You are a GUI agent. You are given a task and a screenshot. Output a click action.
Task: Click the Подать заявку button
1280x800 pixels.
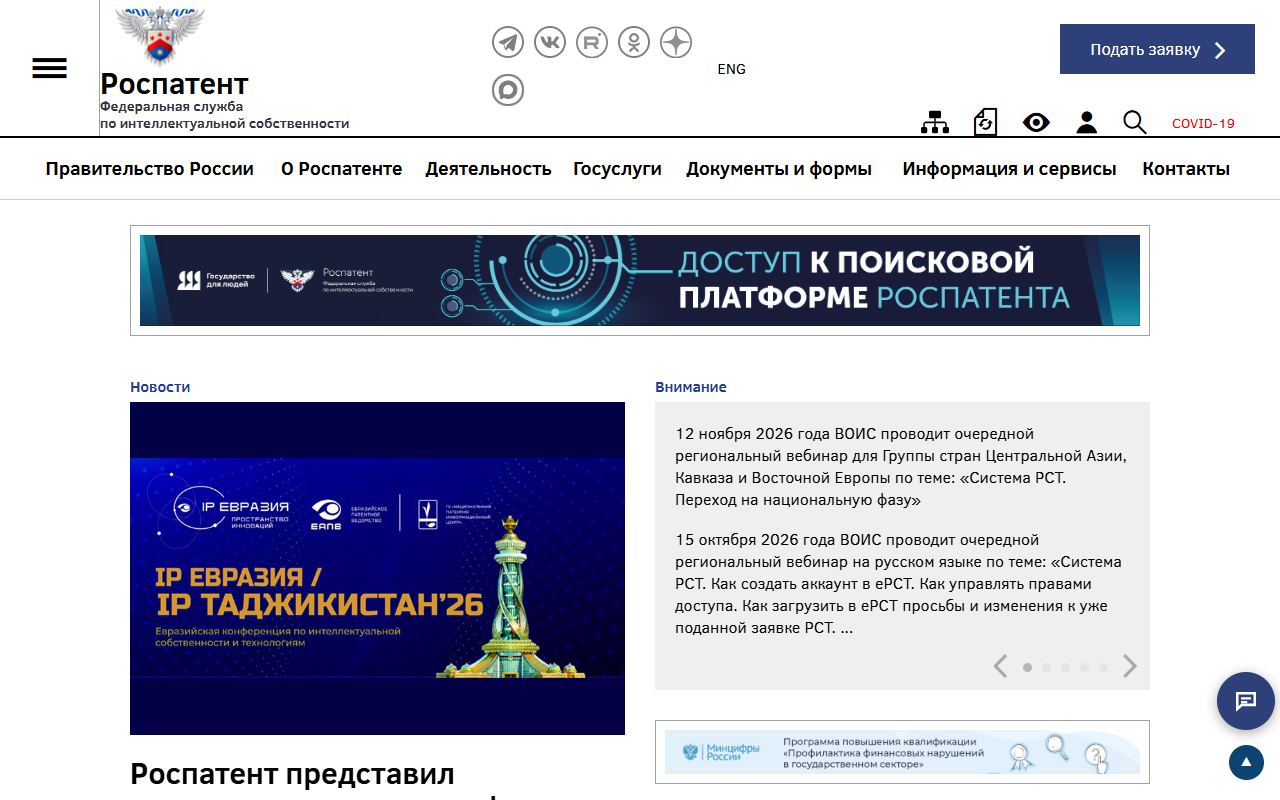(x=1157, y=49)
